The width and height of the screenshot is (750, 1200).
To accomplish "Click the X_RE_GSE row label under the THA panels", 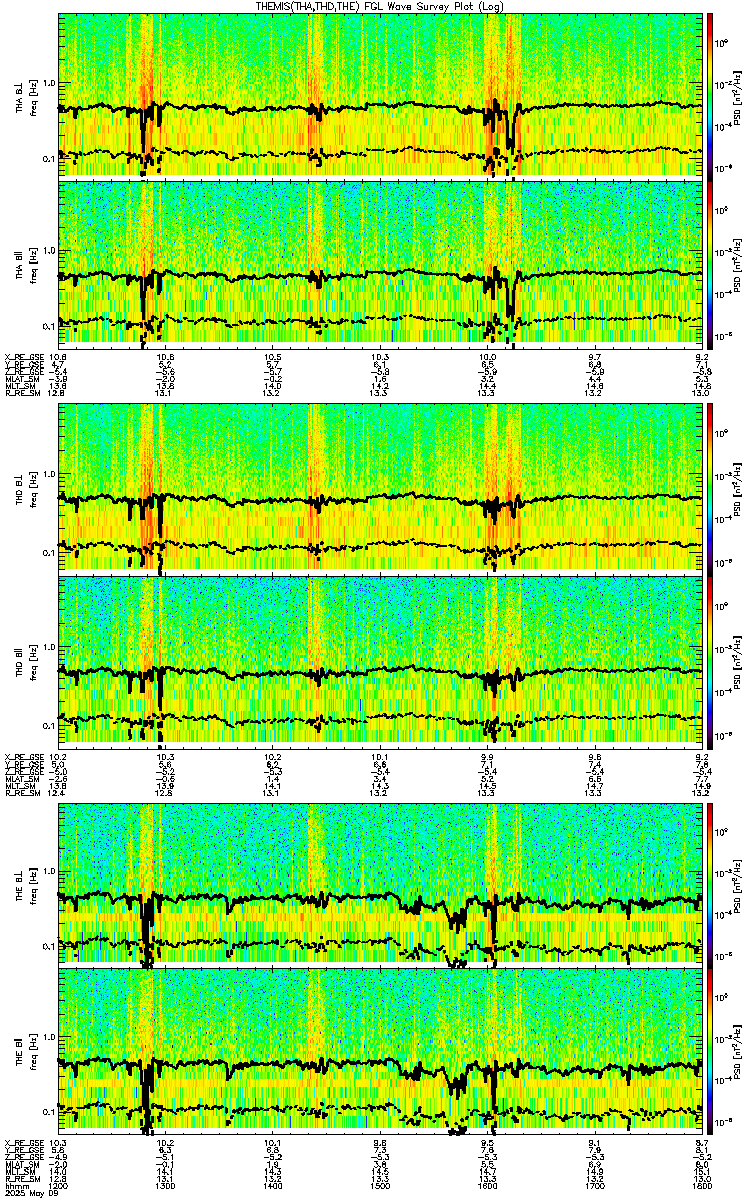I will click(x=24, y=357).
